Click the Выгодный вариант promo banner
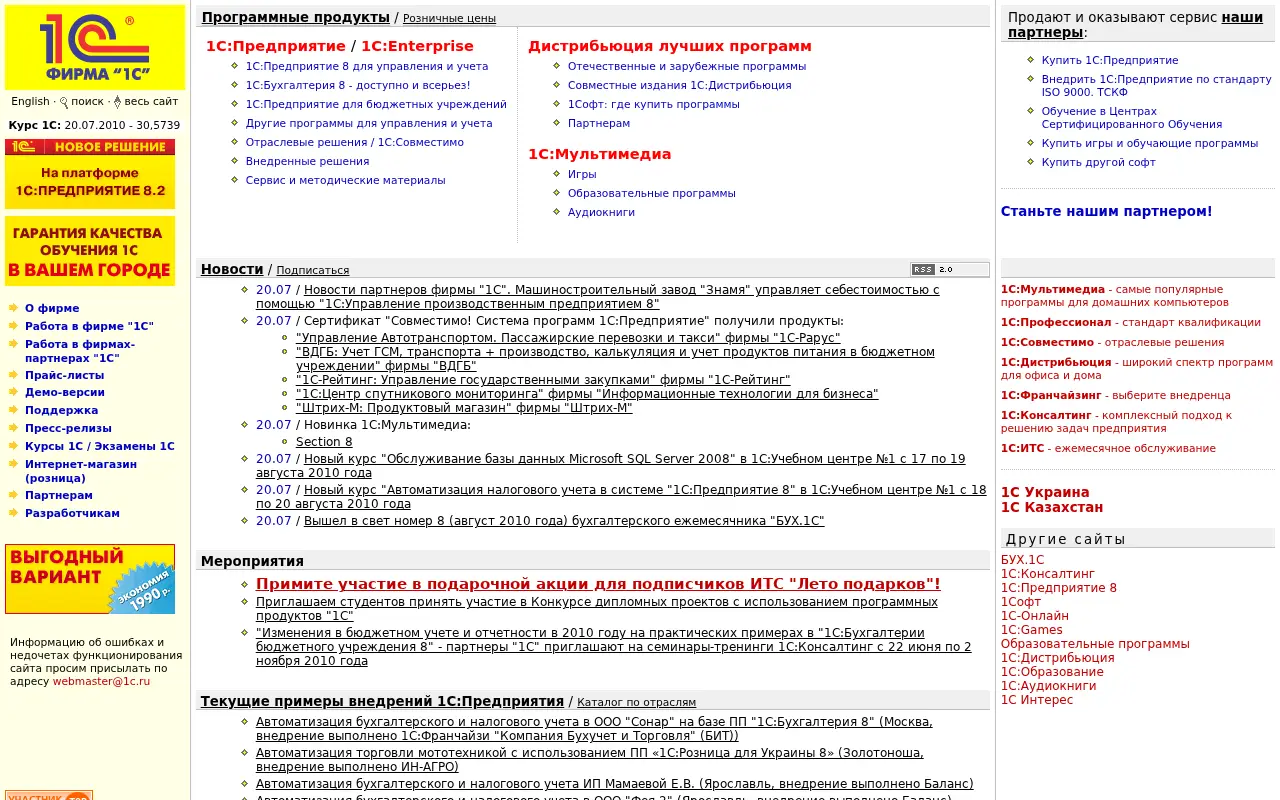Image resolution: width=1280 pixels, height=800 pixels. (x=90, y=579)
